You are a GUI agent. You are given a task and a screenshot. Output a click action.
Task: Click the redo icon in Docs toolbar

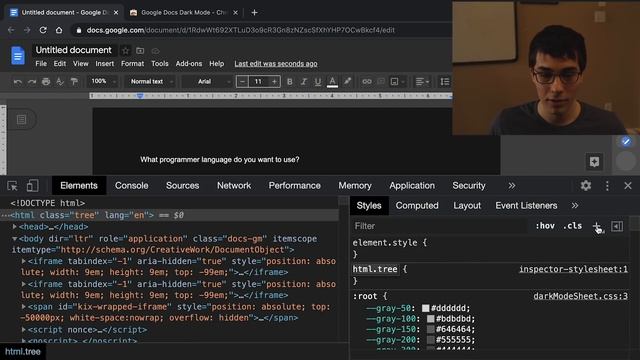[32, 82]
